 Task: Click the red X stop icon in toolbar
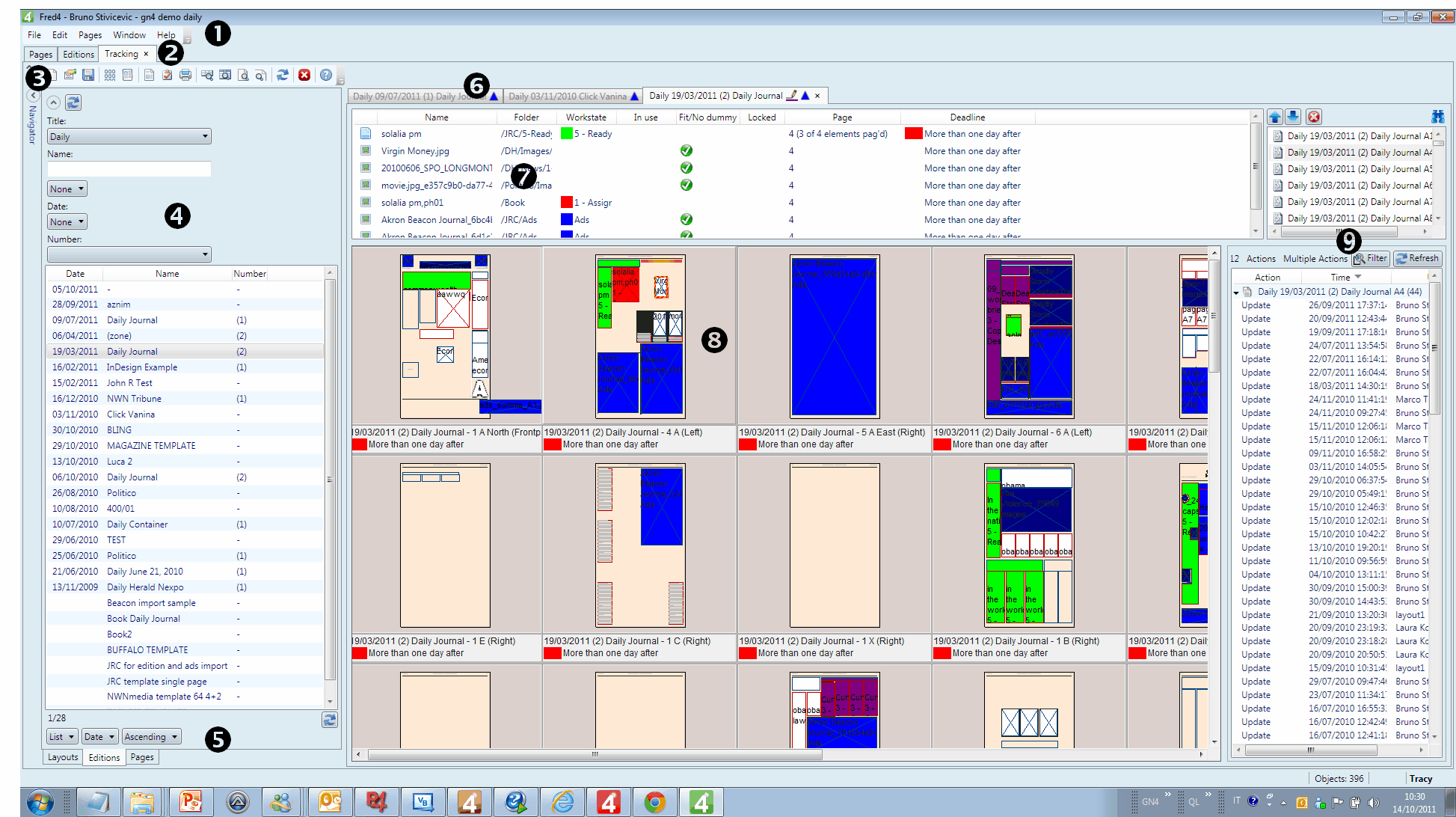point(304,75)
